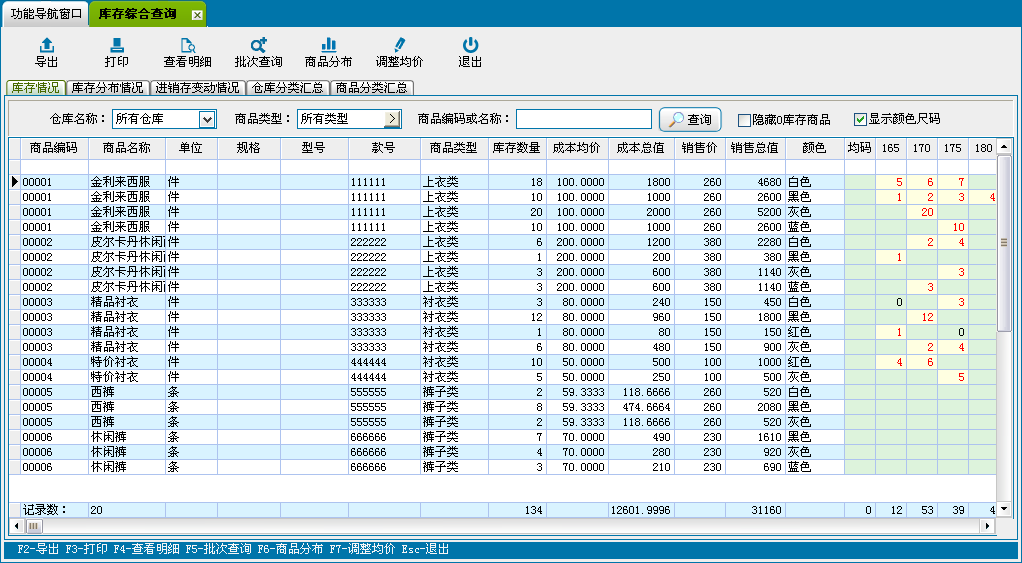Click 西裤 name in the 黑色 row
The width and height of the screenshot is (1022, 563).
click(x=102, y=407)
